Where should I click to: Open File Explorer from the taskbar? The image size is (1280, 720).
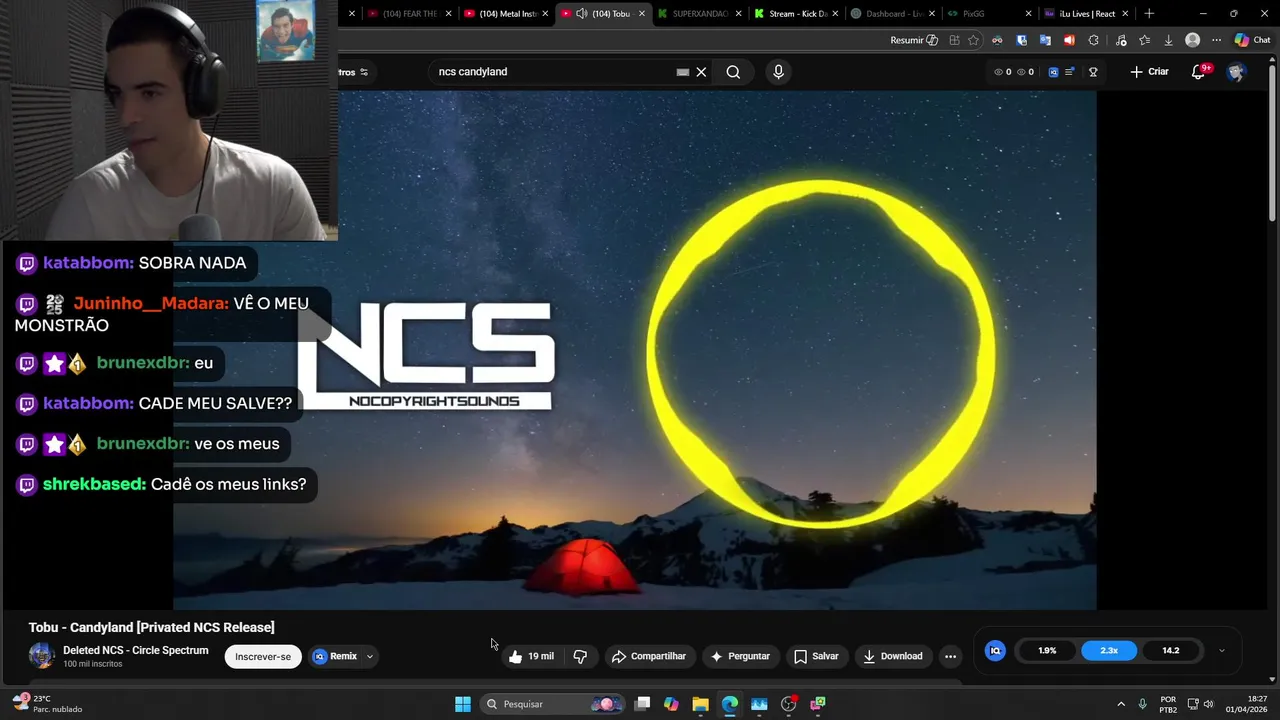[x=700, y=704]
